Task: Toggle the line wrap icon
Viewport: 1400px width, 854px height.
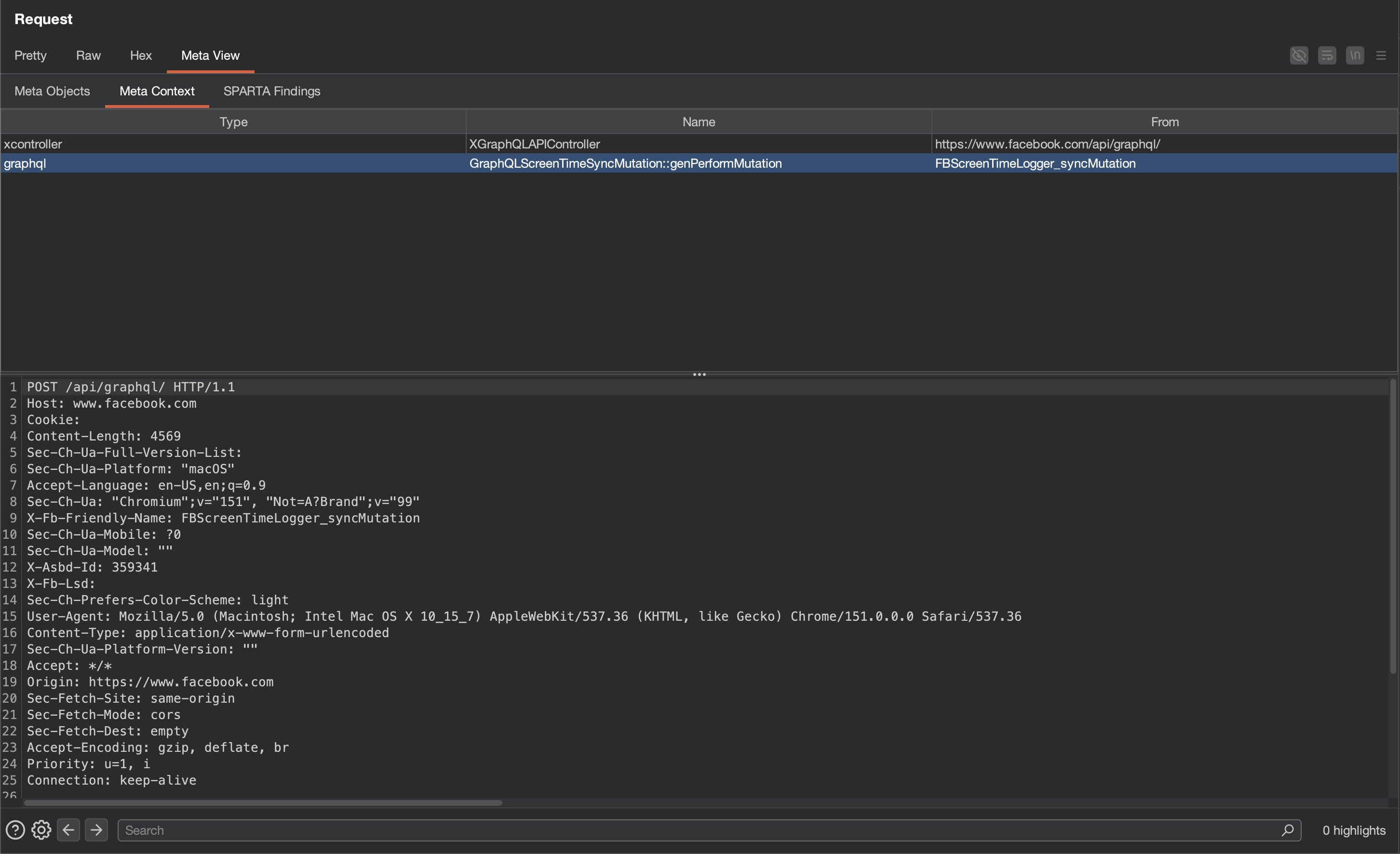Action: [1327, 55]
